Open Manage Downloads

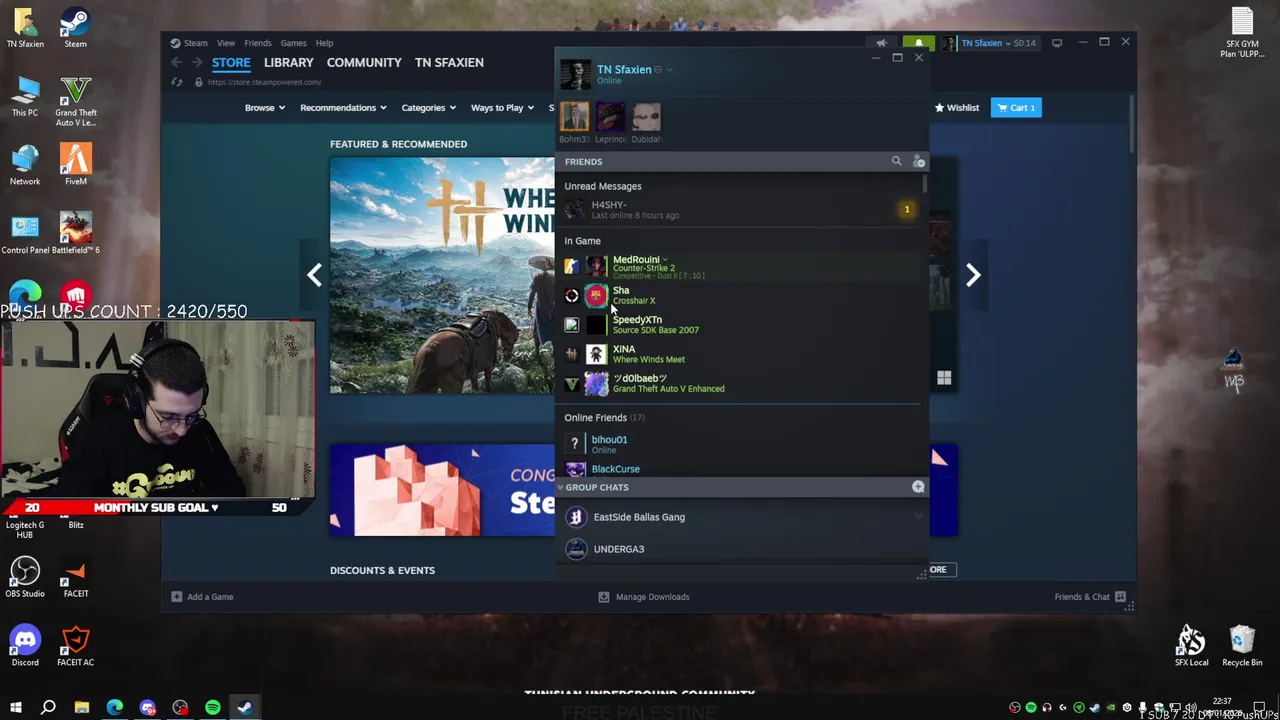[x=644, y=597]
